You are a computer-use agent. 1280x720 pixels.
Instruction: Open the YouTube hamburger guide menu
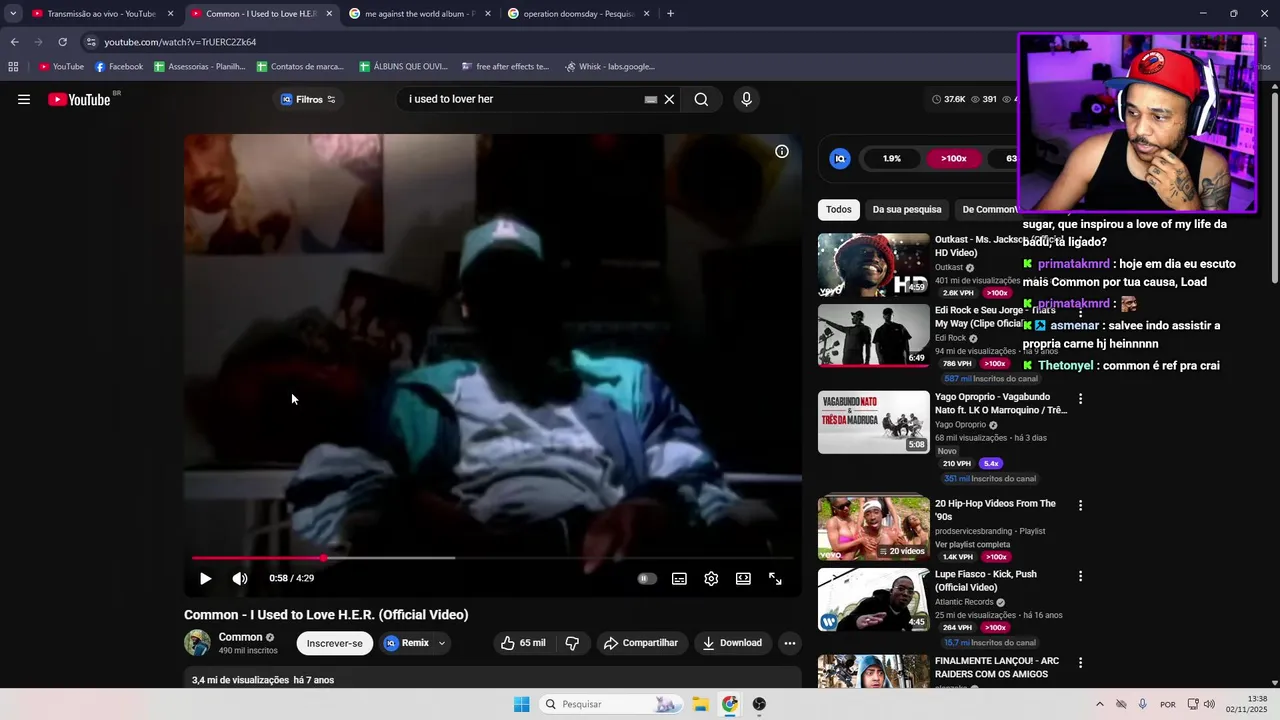click(24, 99)
